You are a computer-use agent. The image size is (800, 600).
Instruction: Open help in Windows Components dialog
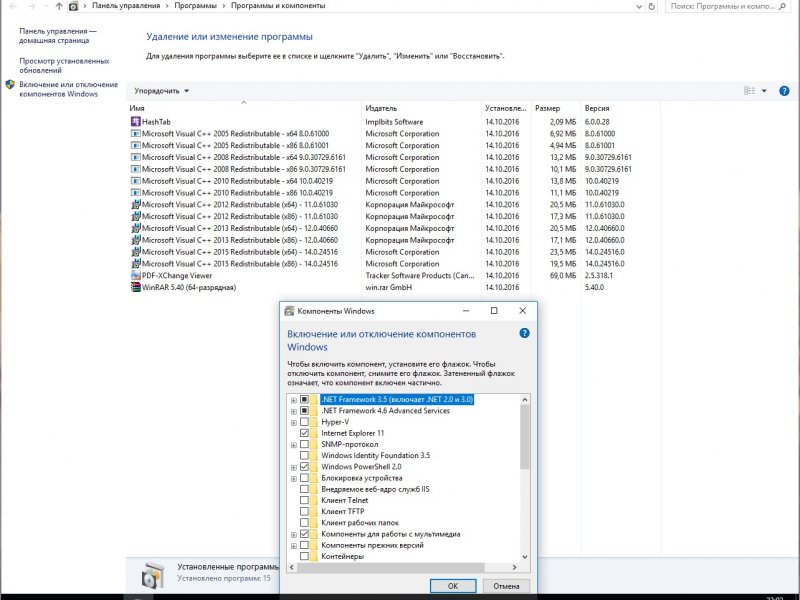[524, 333]
